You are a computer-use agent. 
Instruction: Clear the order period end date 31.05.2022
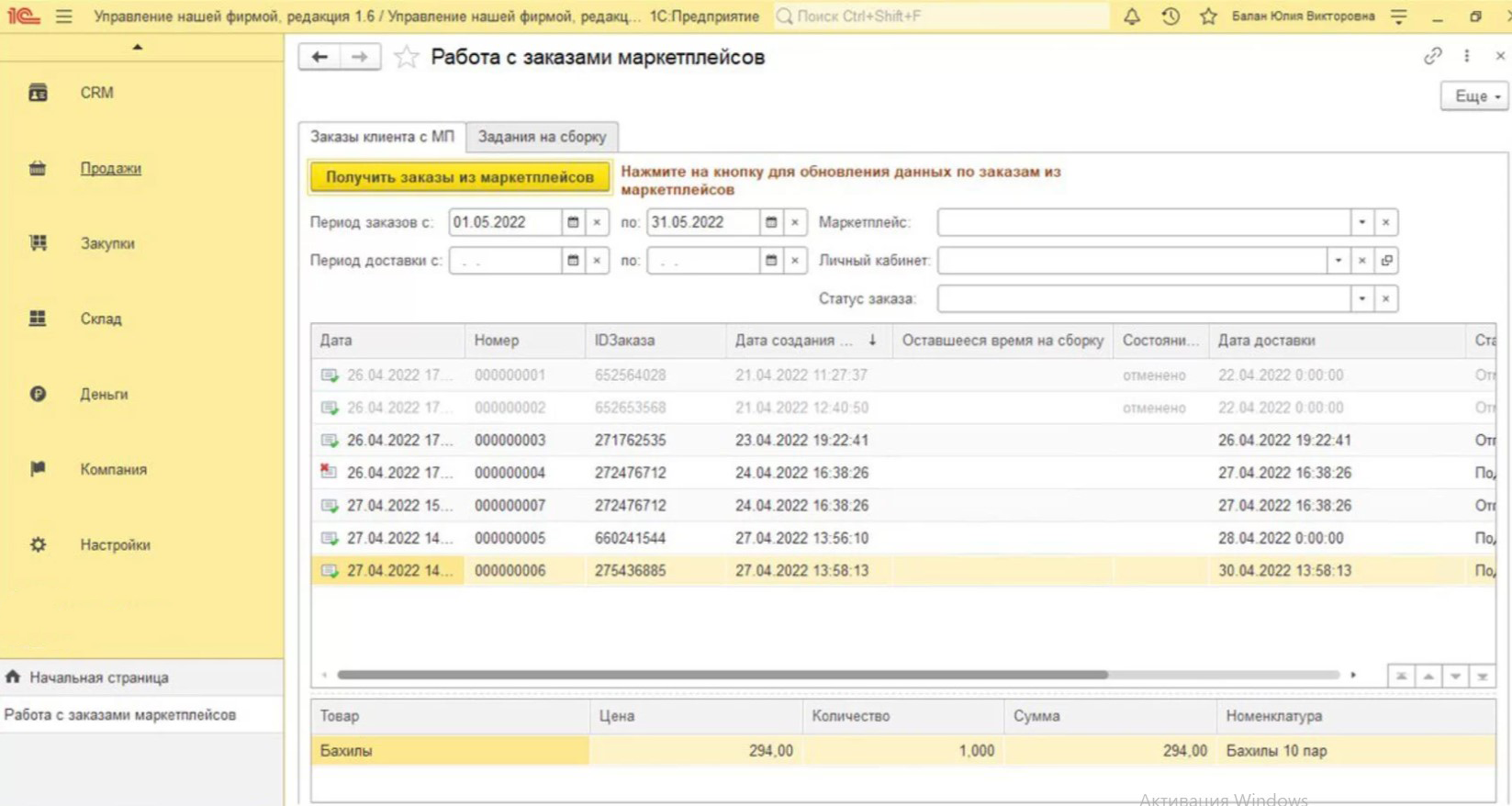pos(795,222)
